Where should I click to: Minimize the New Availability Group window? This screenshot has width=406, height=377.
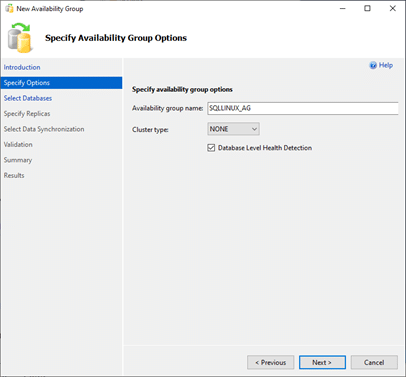coord(342,8)
